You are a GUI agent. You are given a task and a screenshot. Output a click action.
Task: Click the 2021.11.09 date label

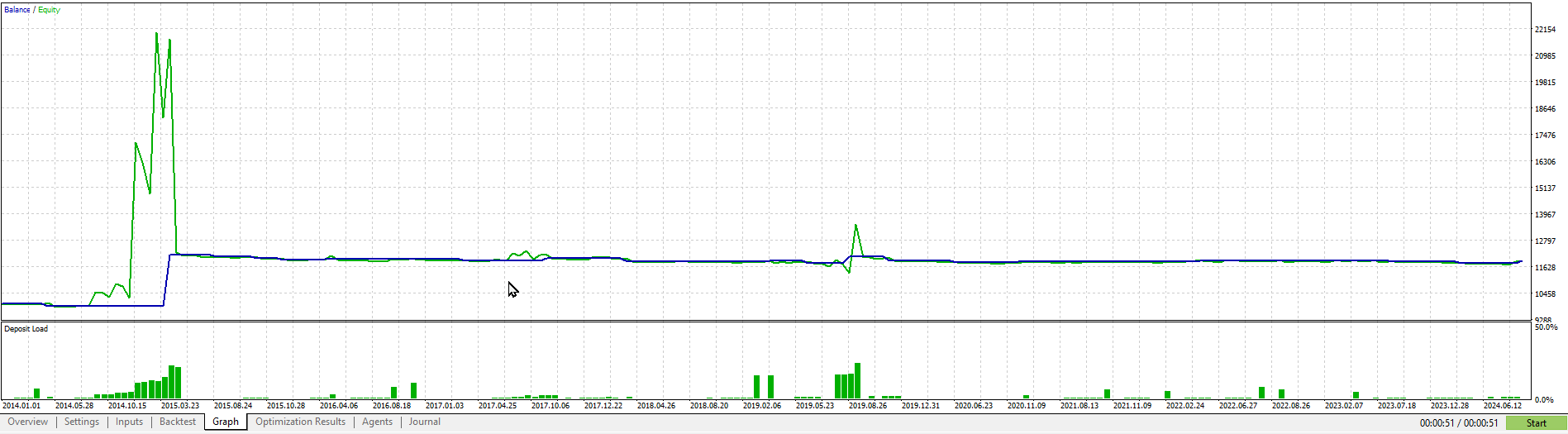tap(1132, 406)
